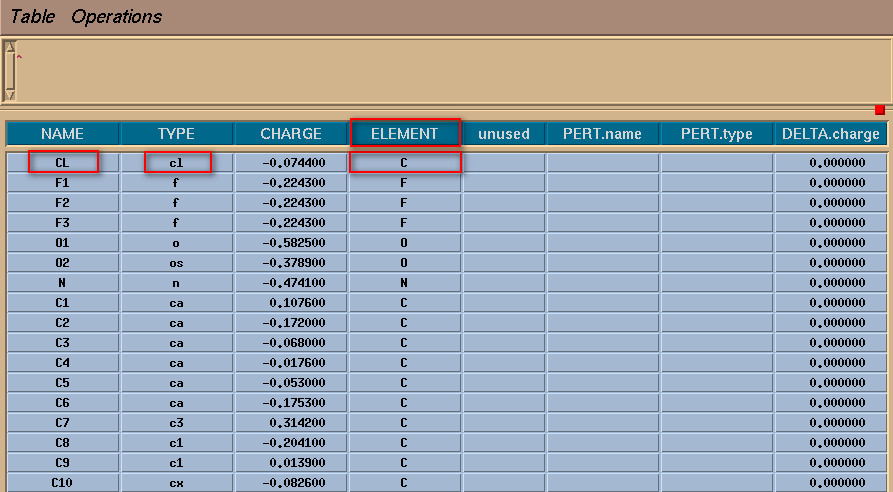Click the type cell containing os
Image resolution: width=893 pixels, height=492 pixels.
[x=176, y=262]
